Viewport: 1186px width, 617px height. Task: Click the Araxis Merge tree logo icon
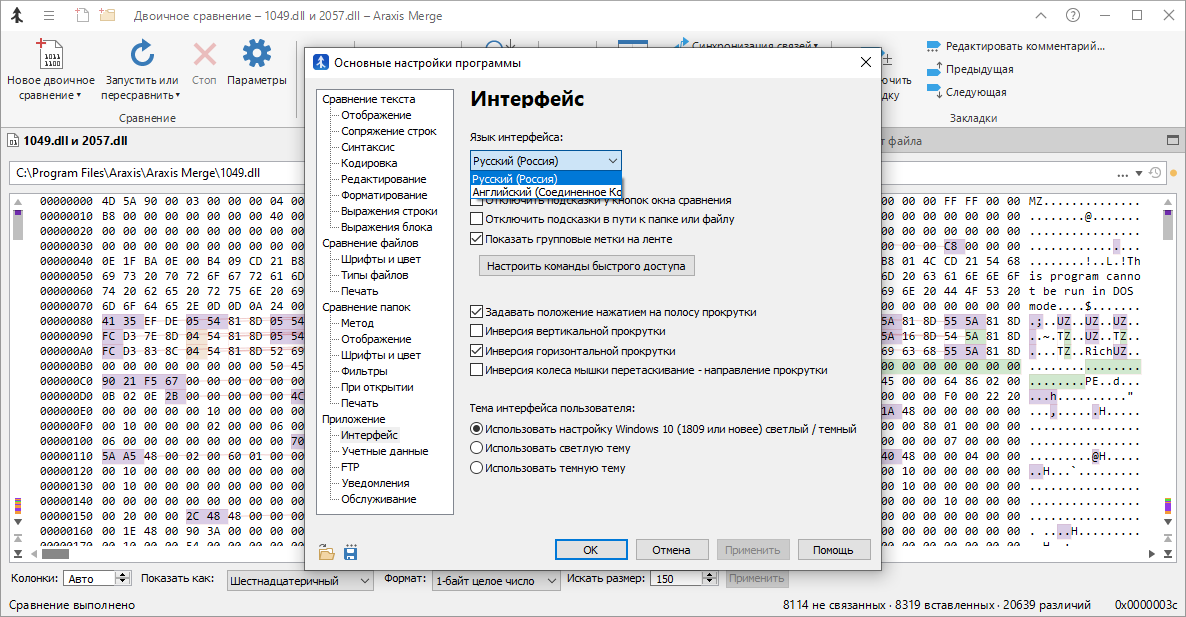pos(17,15)
